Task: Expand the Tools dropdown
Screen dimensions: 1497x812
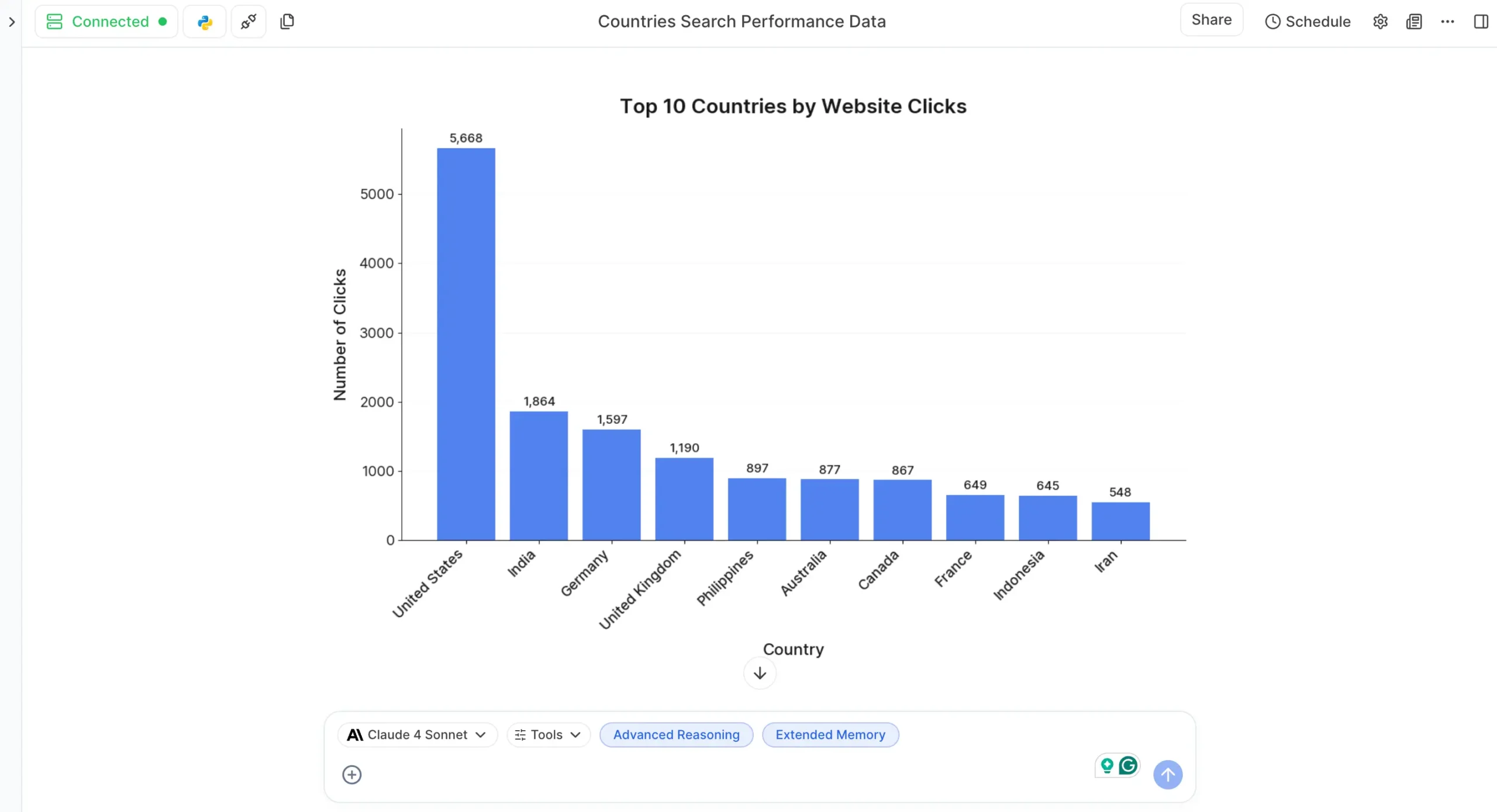Action: pyautogui.click(x=548, y=735)
